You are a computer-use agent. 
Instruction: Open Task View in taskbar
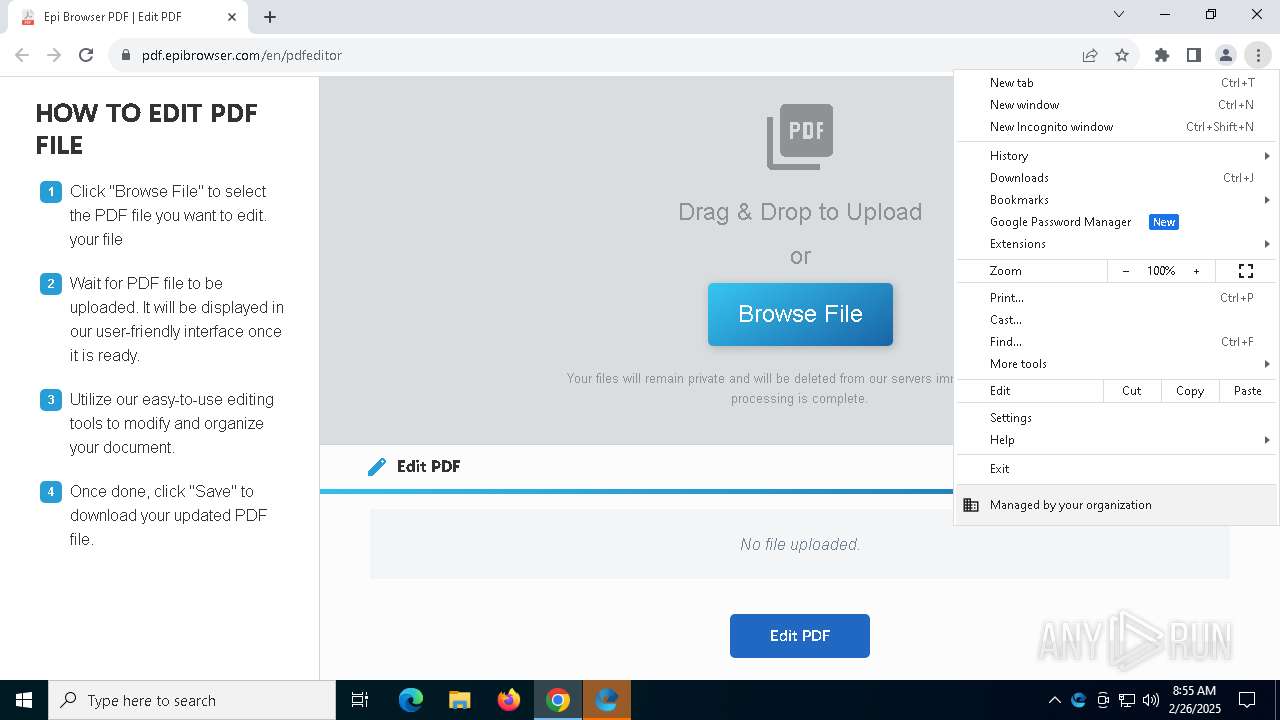pos(360,700)
